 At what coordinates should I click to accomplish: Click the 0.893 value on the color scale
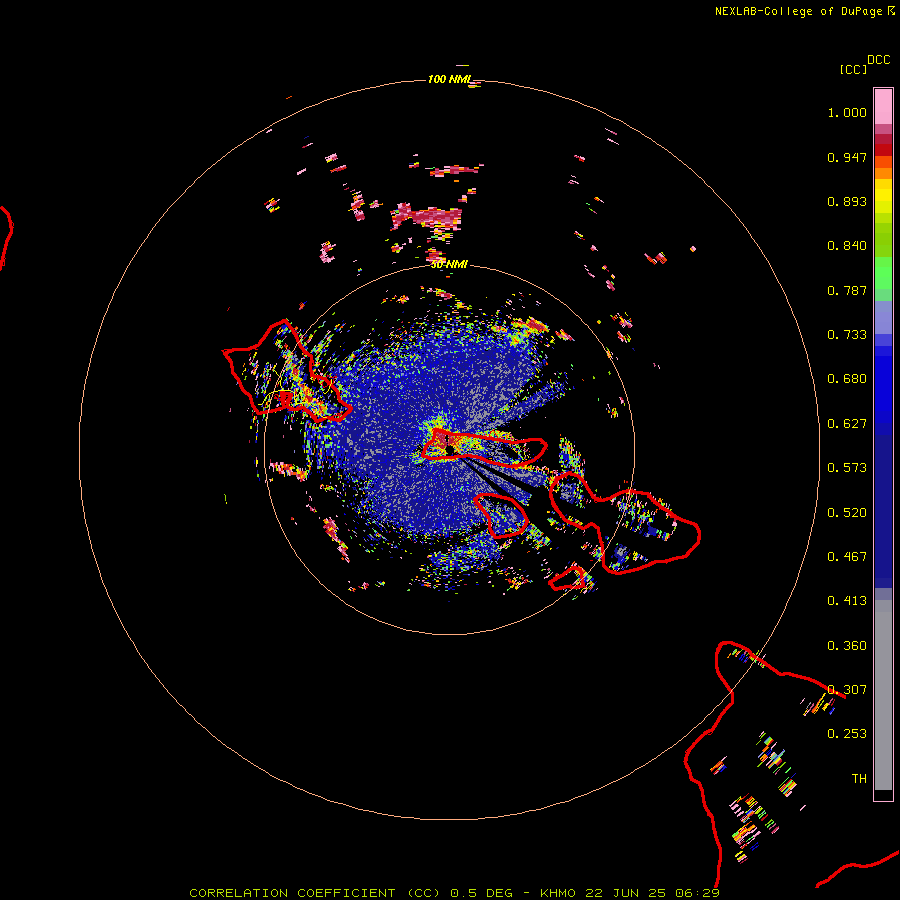[847, 201]
